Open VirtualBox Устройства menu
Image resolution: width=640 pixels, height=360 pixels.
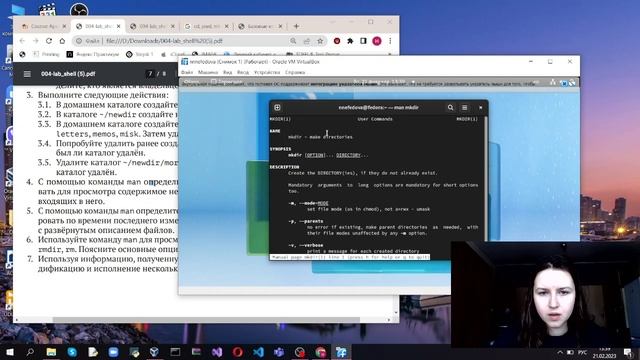[267, 72]
